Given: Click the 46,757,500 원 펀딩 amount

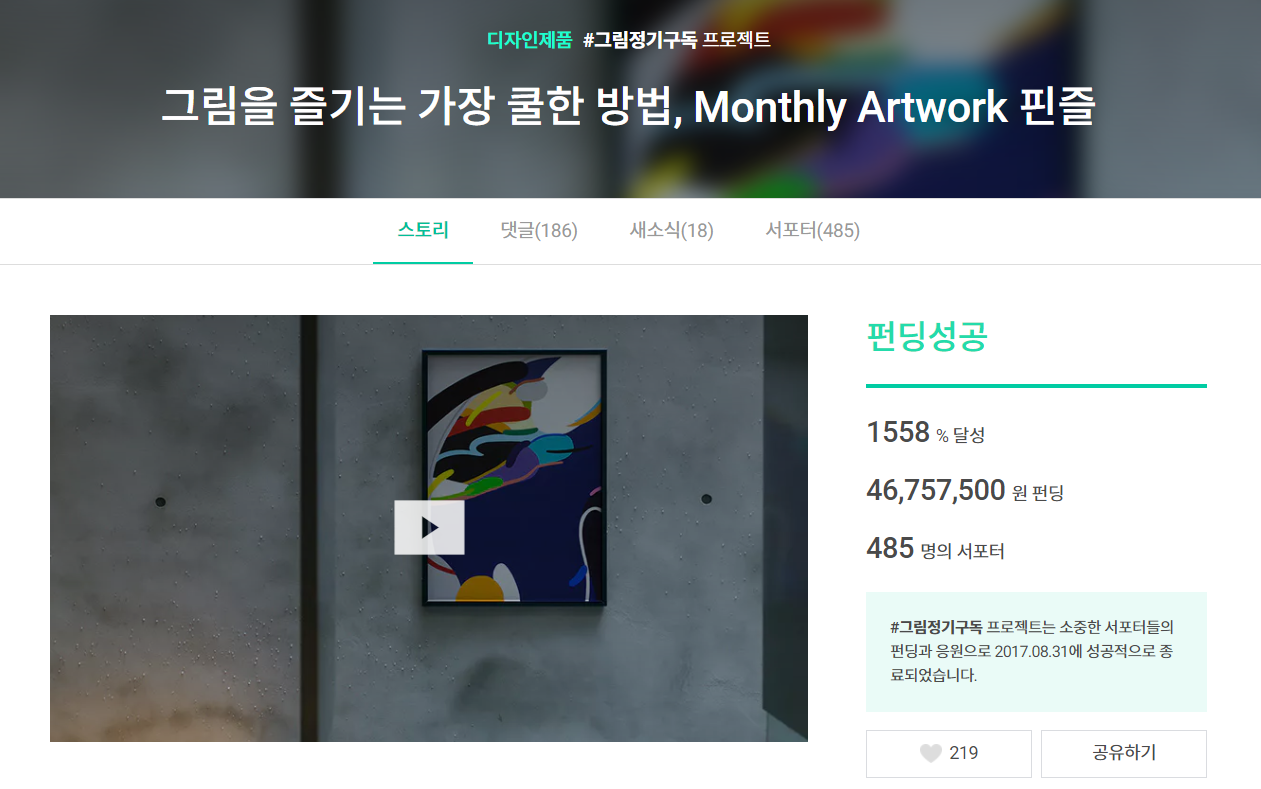Looking at the screenshot, I should 965,491.
